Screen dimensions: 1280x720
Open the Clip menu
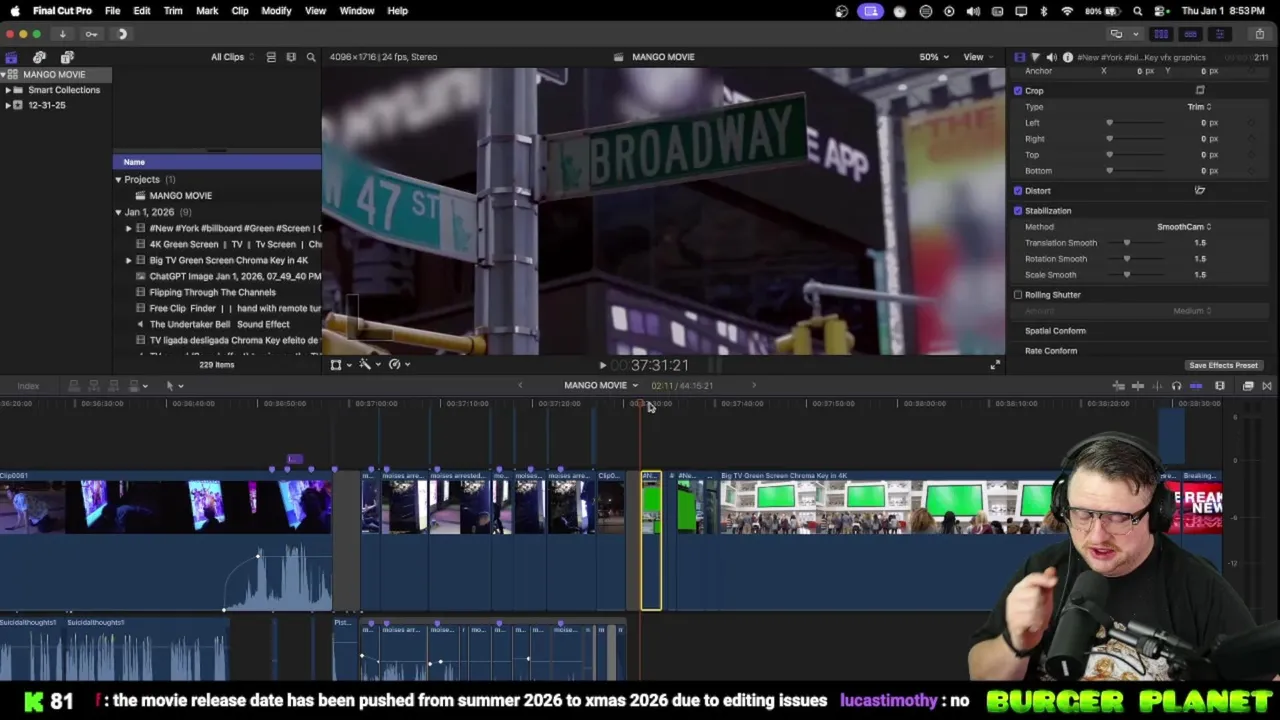(x=240, y=11)
